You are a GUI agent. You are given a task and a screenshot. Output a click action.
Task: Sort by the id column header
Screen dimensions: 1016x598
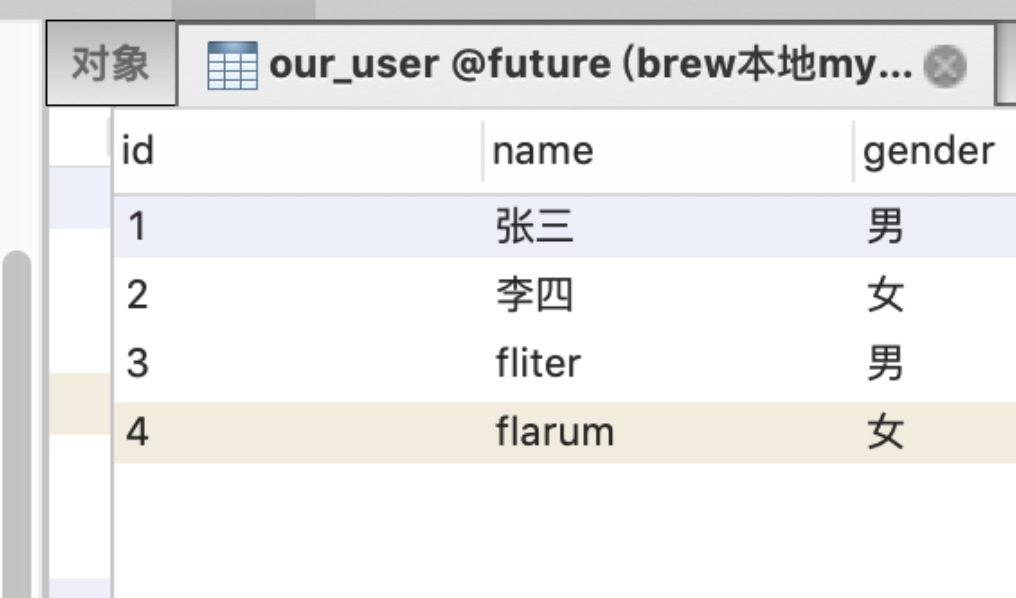pyautogui.click(x=138, y=151)
